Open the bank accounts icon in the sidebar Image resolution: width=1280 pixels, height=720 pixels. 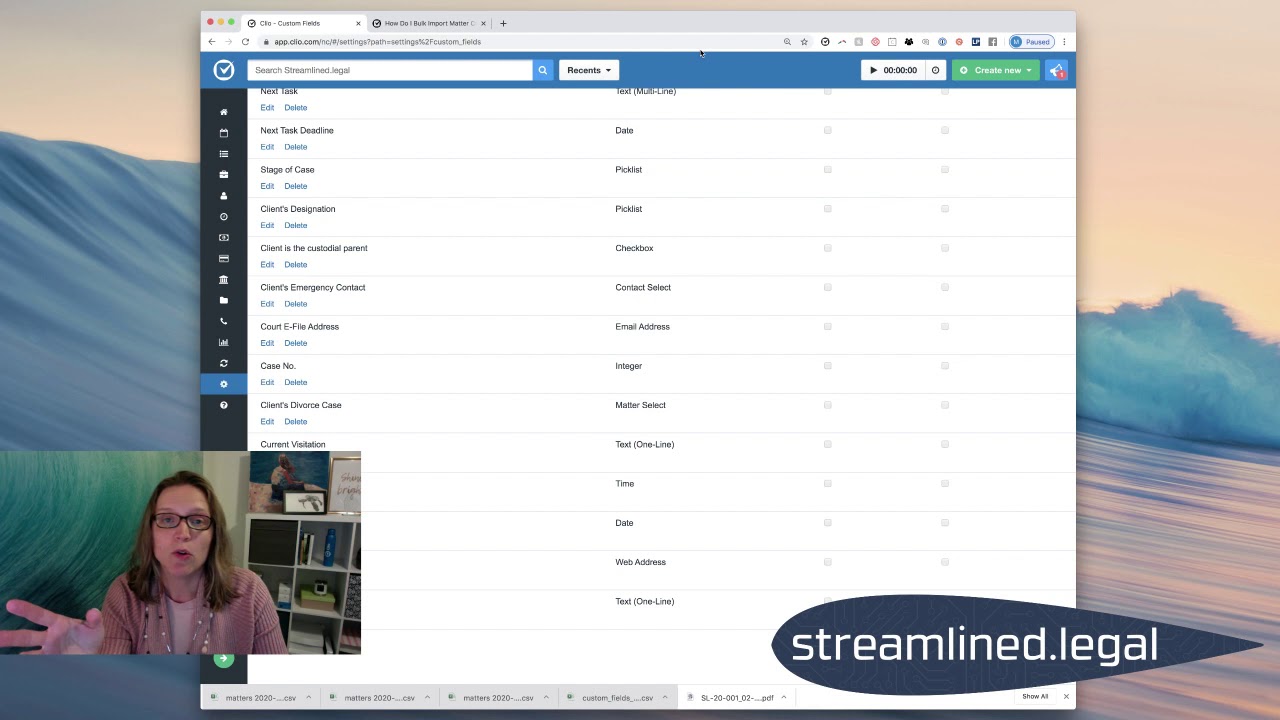click(x=224, y=280)
